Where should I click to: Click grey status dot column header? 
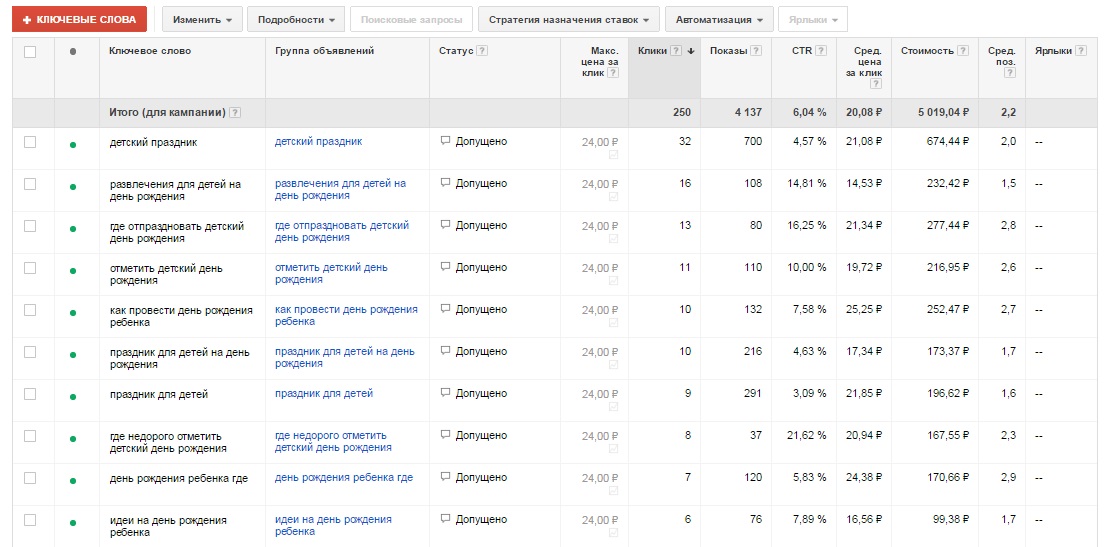tap(72, 51)
